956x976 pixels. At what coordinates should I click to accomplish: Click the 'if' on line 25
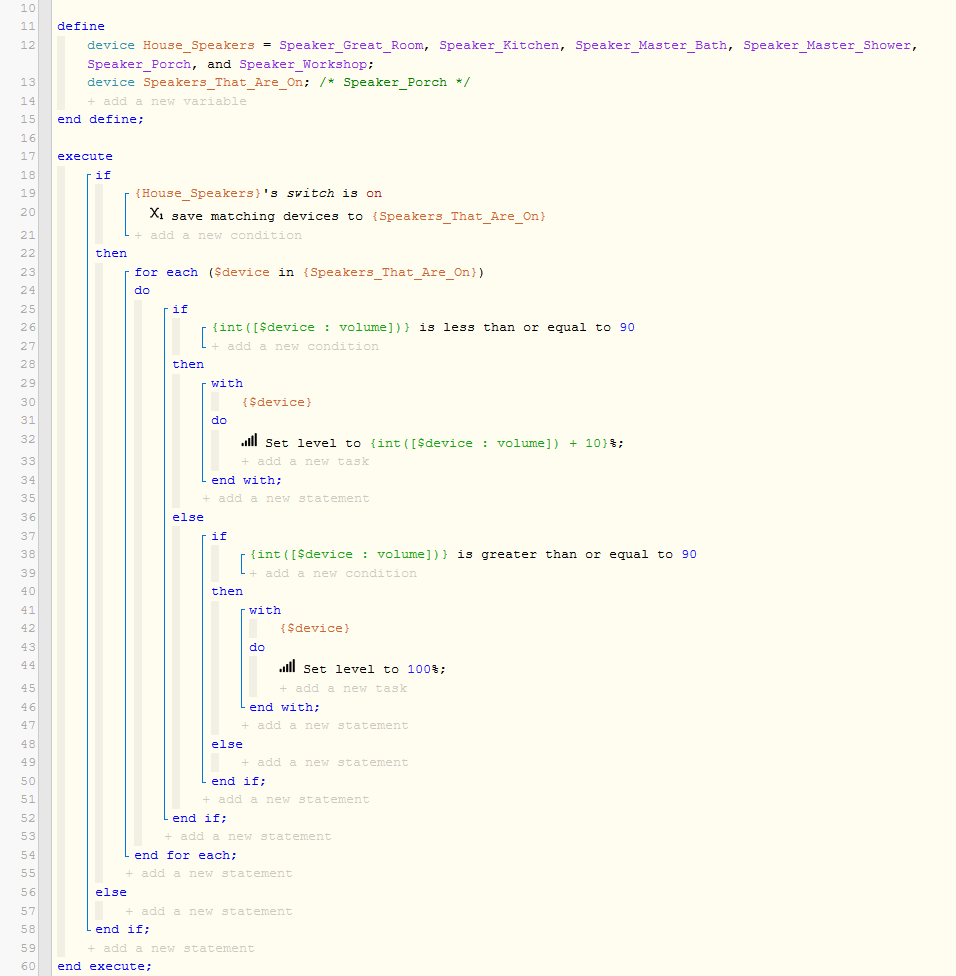180,309
